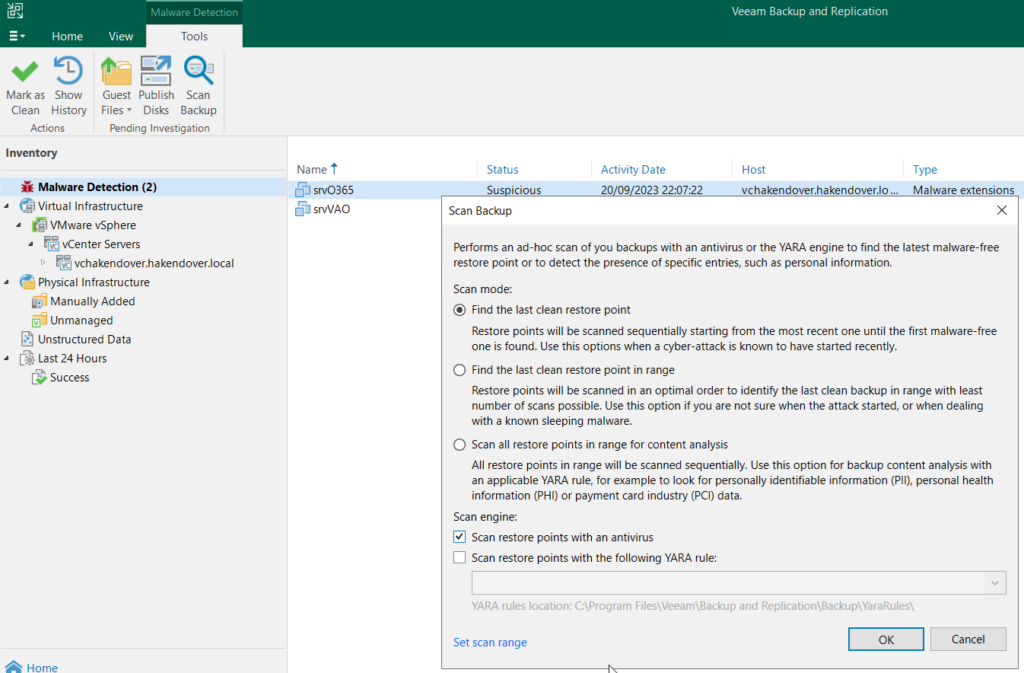Select Find the last clean restore point
The height and width of the screenshot is (673, 1024).
tap(460, 310)
